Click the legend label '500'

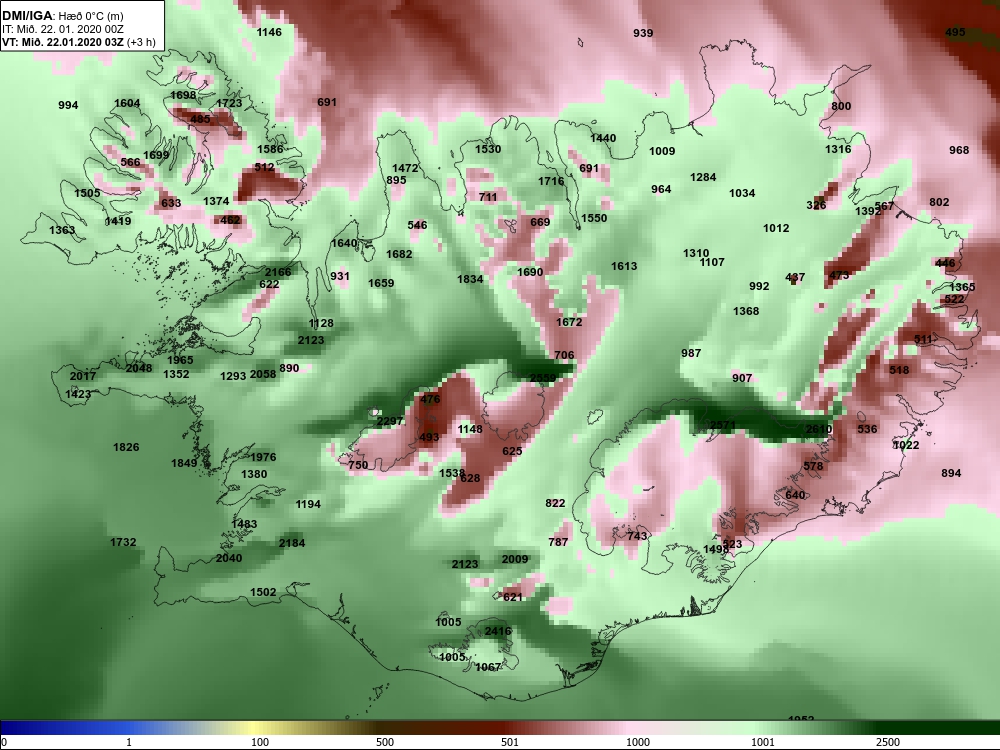tap(385, 742)
